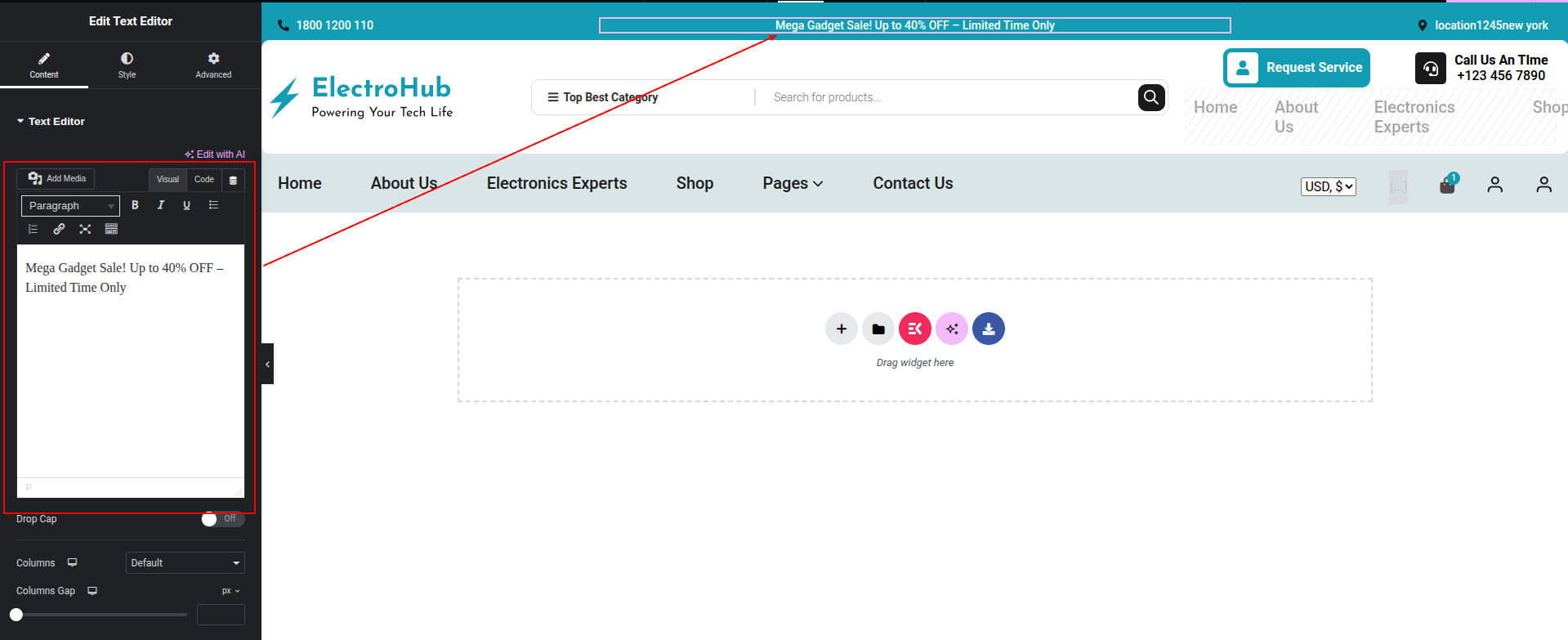This screenshot has height=640, width=1568.
Task: Toggle the Drop Cap switch
Action: pos(222,519)
